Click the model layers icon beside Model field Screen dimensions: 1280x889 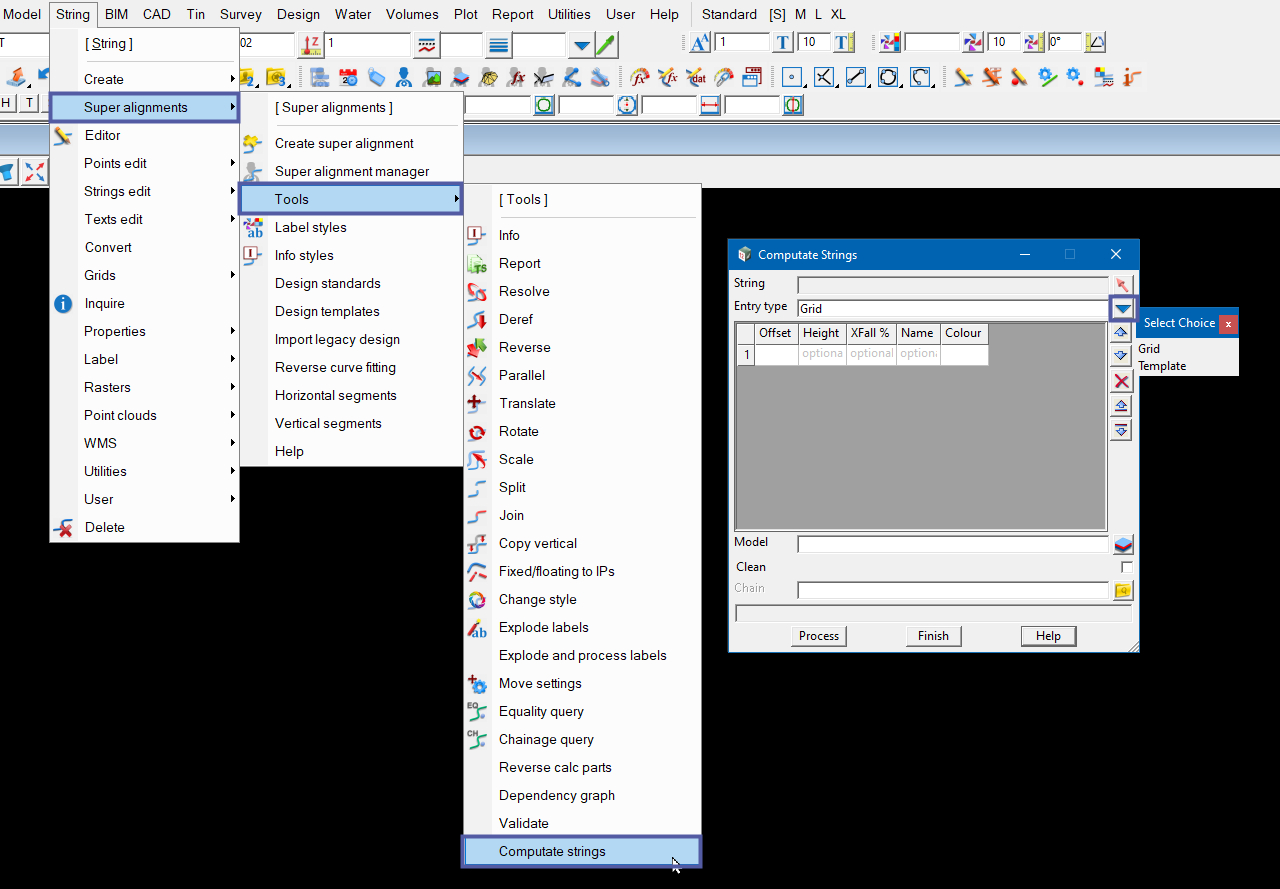click(x=1123, y=545)
